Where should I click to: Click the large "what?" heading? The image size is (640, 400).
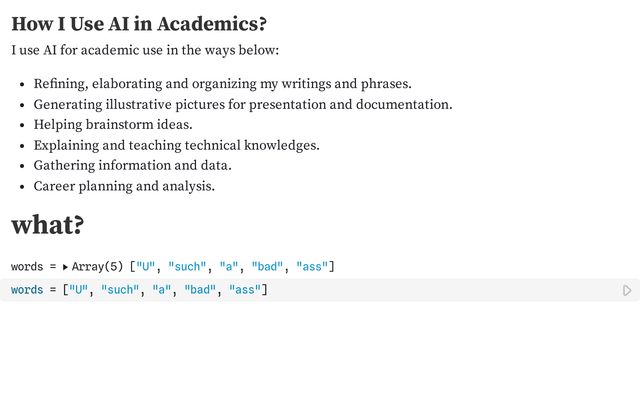(47, 225)
